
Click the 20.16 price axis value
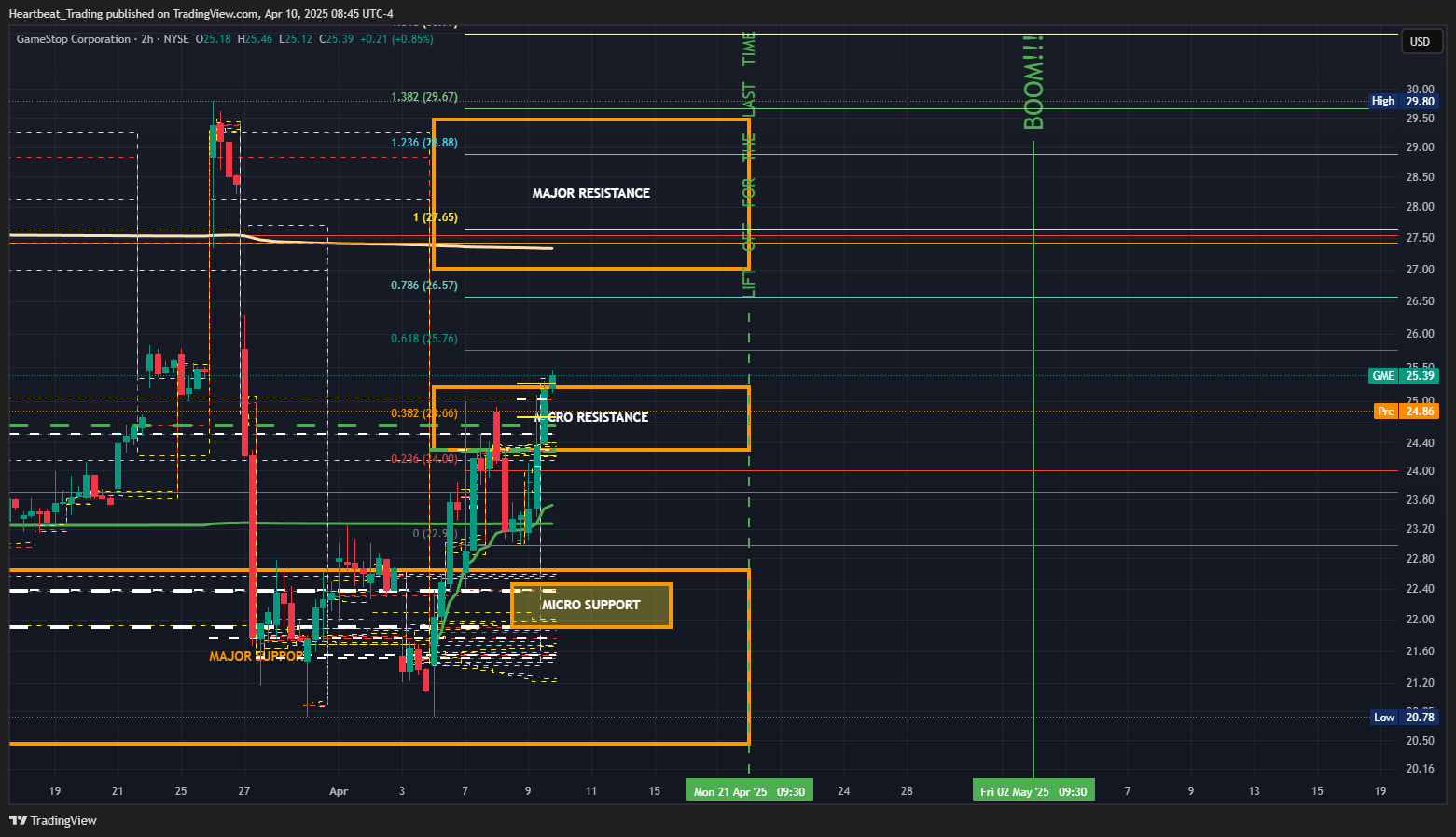[1420, 769]
